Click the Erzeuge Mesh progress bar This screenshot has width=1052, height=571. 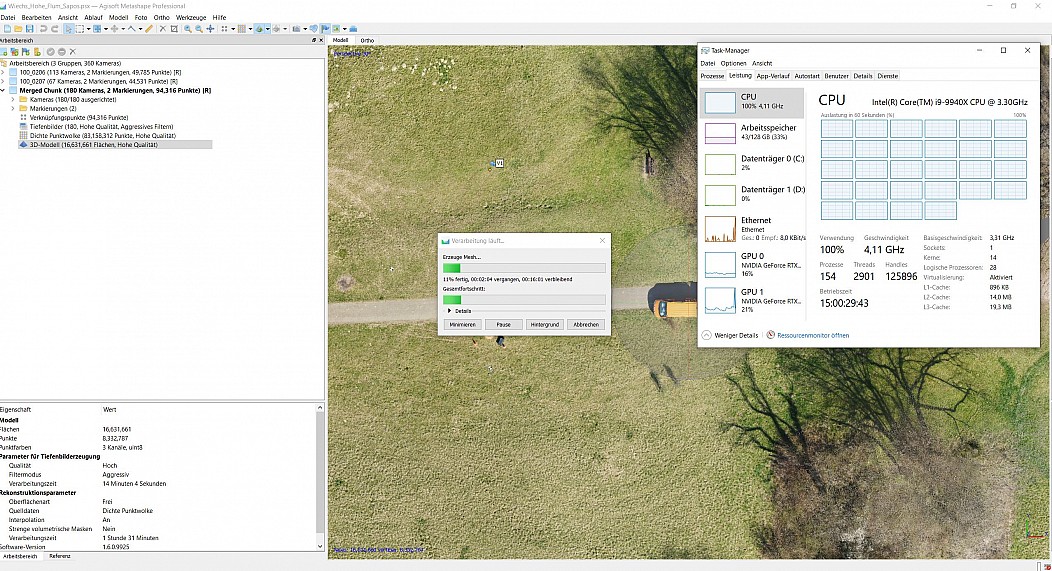524,268
